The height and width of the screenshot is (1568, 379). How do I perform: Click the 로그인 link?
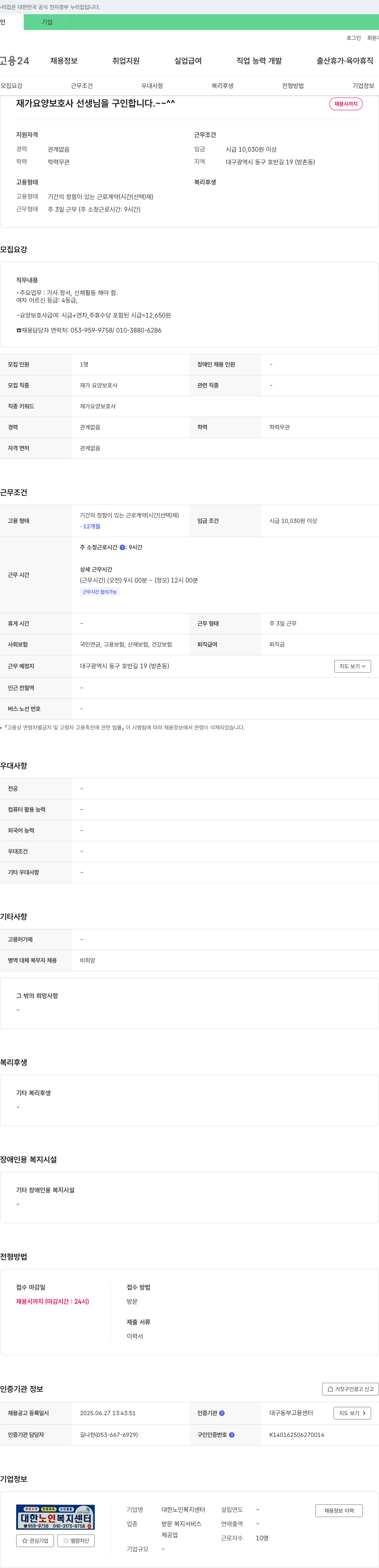click(x=353, y=38)
